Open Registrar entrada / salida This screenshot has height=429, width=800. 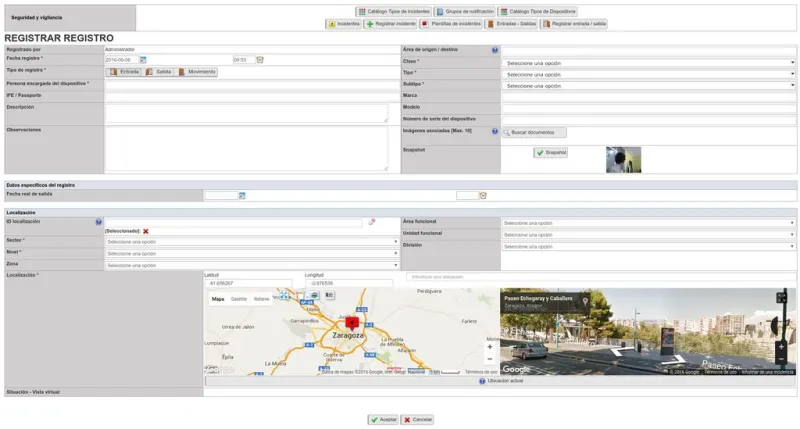(574, 24)
